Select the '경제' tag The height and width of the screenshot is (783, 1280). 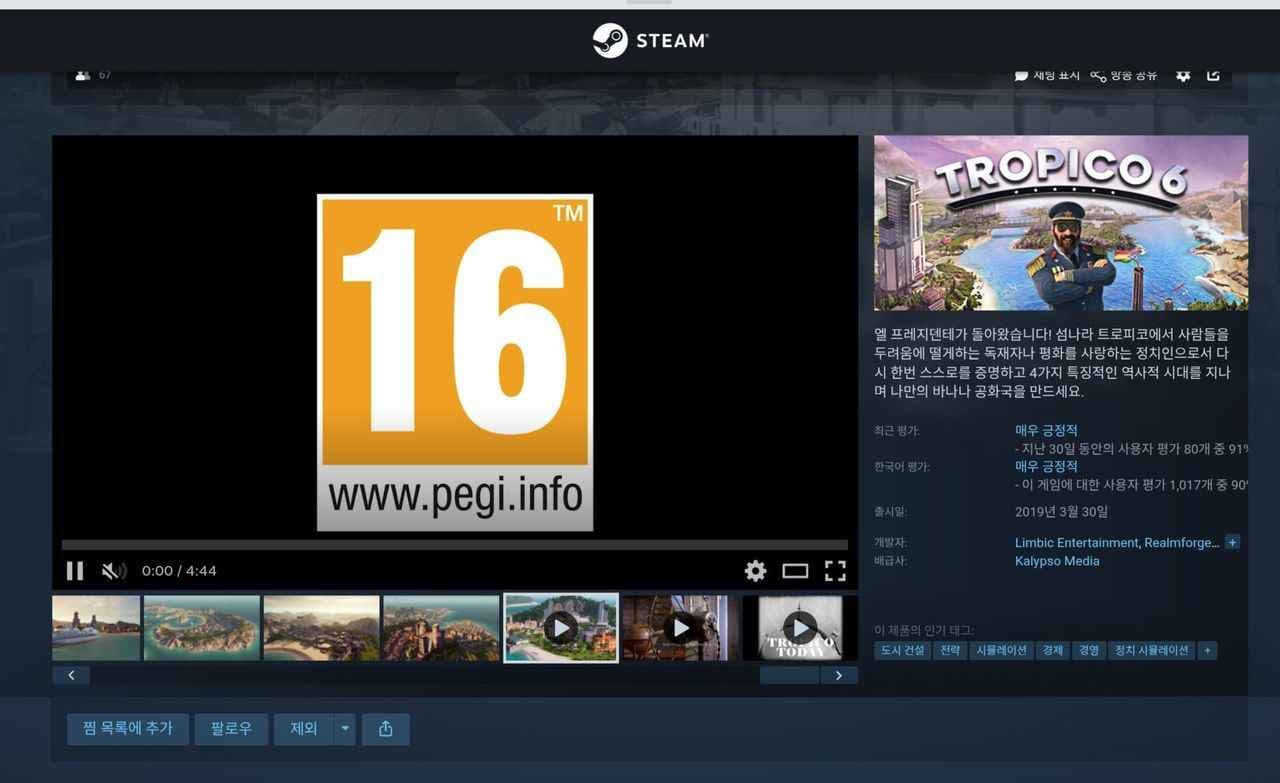[1052, 650]
